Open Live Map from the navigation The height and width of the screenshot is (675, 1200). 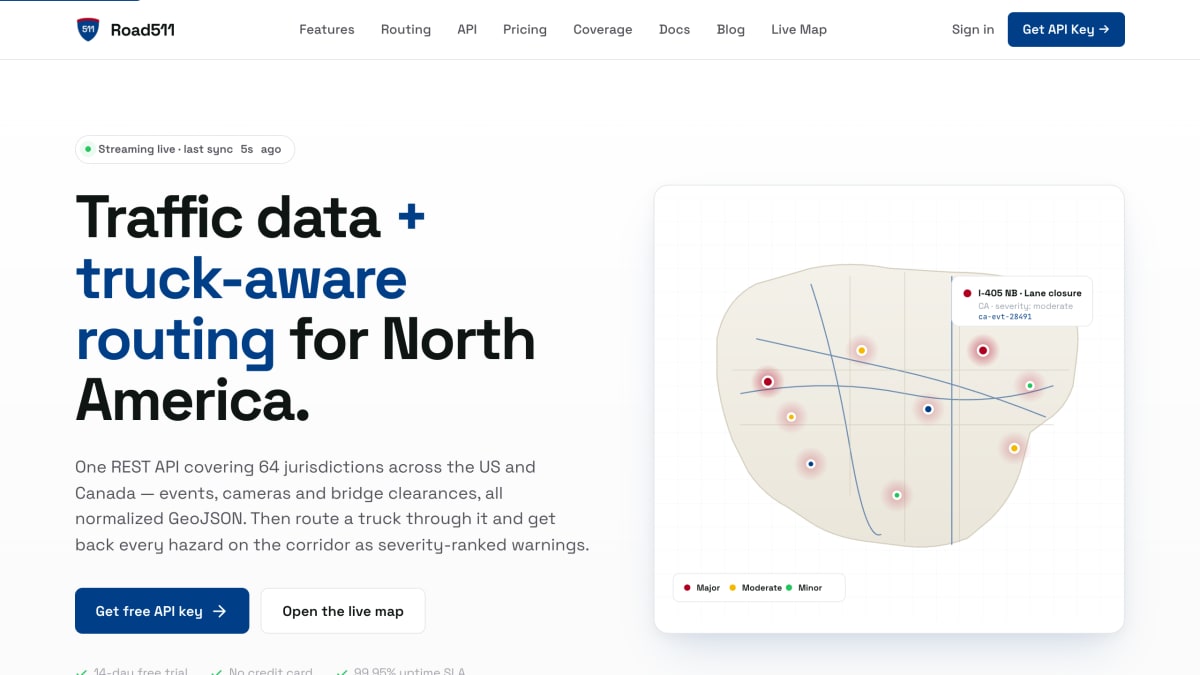(799, 30)
